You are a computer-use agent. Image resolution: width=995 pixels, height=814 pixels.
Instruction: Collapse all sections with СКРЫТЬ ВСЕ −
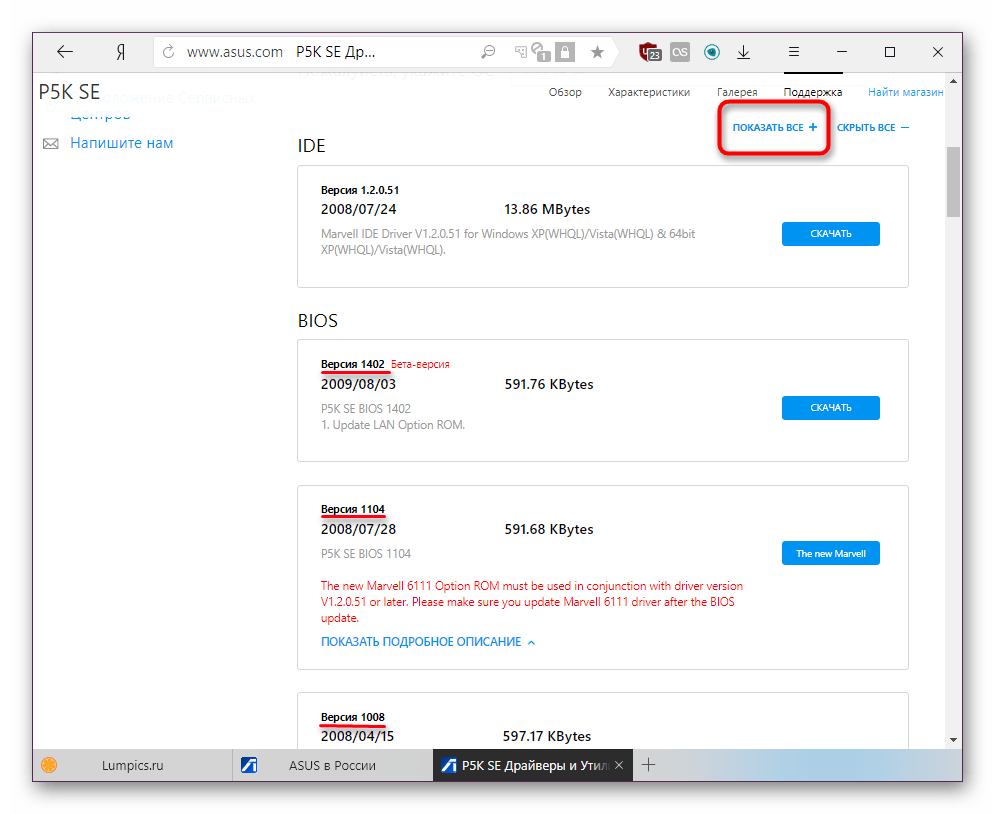(x=872, y=128)
